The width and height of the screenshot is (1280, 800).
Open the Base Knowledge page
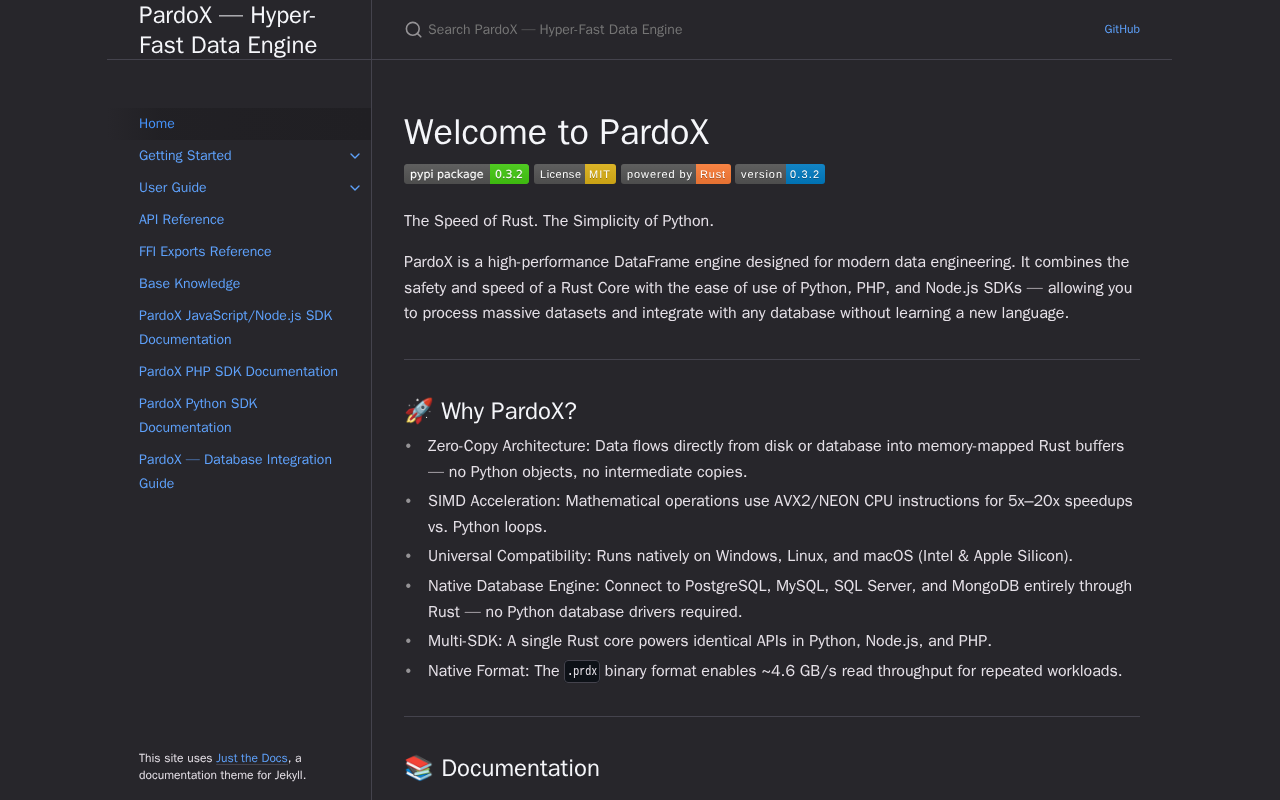tap(189, 284)
